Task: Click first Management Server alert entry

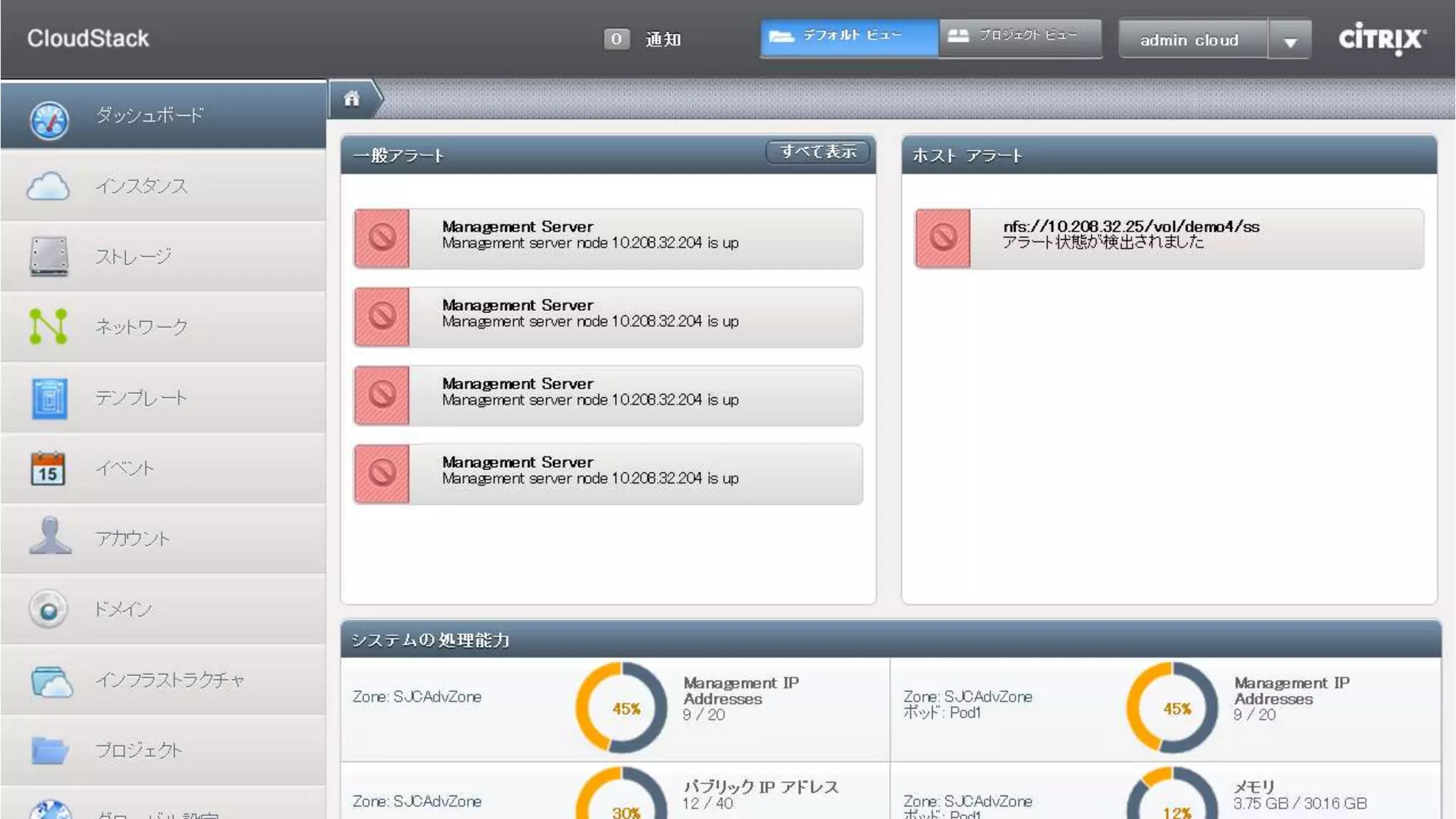Action: click(x=608, y=238)
